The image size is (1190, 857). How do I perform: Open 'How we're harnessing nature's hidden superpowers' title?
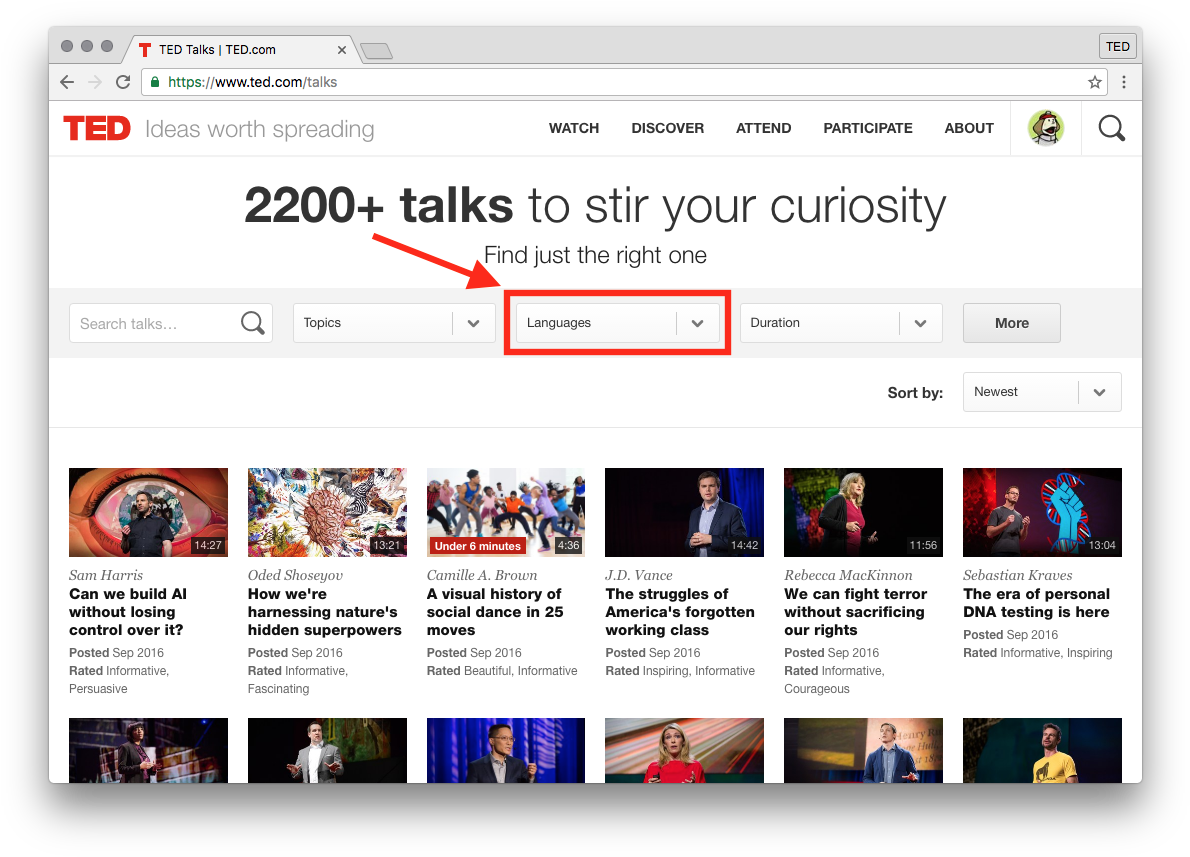pos(325,612)
